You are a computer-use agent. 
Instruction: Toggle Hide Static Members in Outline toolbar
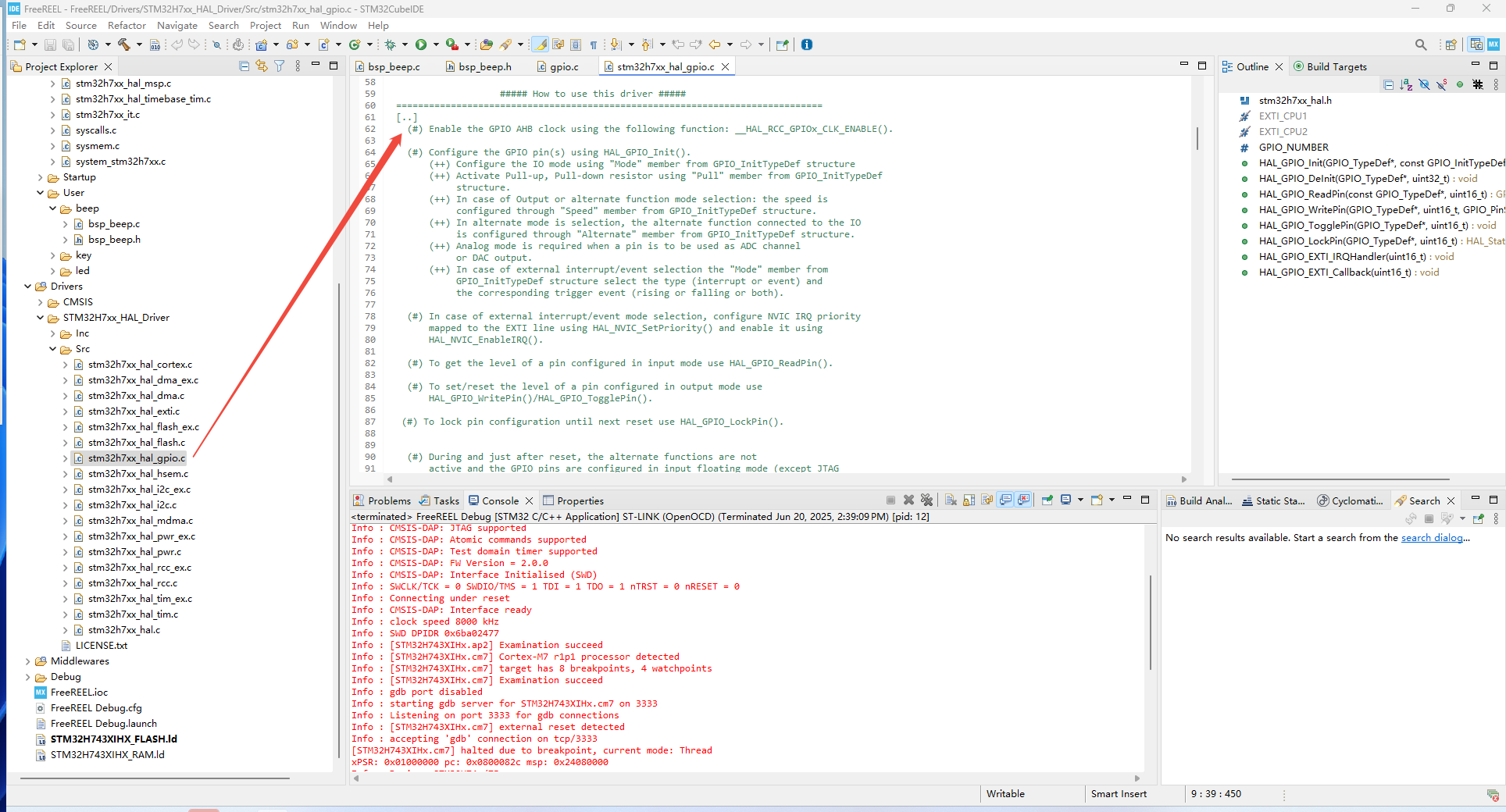[1441, 84]
